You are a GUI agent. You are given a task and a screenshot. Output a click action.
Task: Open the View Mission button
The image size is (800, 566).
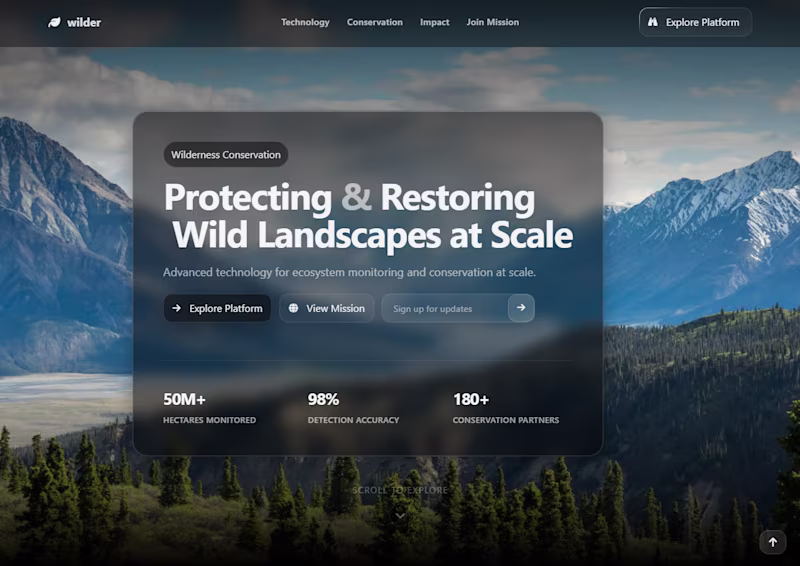click(327, 308)
